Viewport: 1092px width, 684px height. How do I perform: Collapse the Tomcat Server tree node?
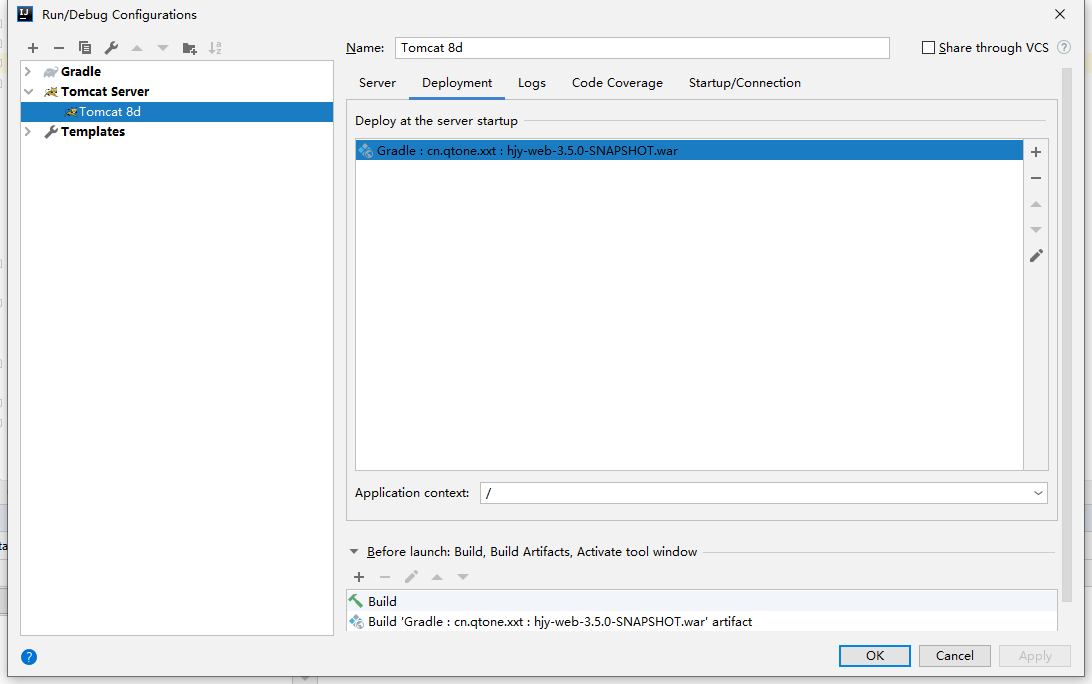[x=28, y=91]
